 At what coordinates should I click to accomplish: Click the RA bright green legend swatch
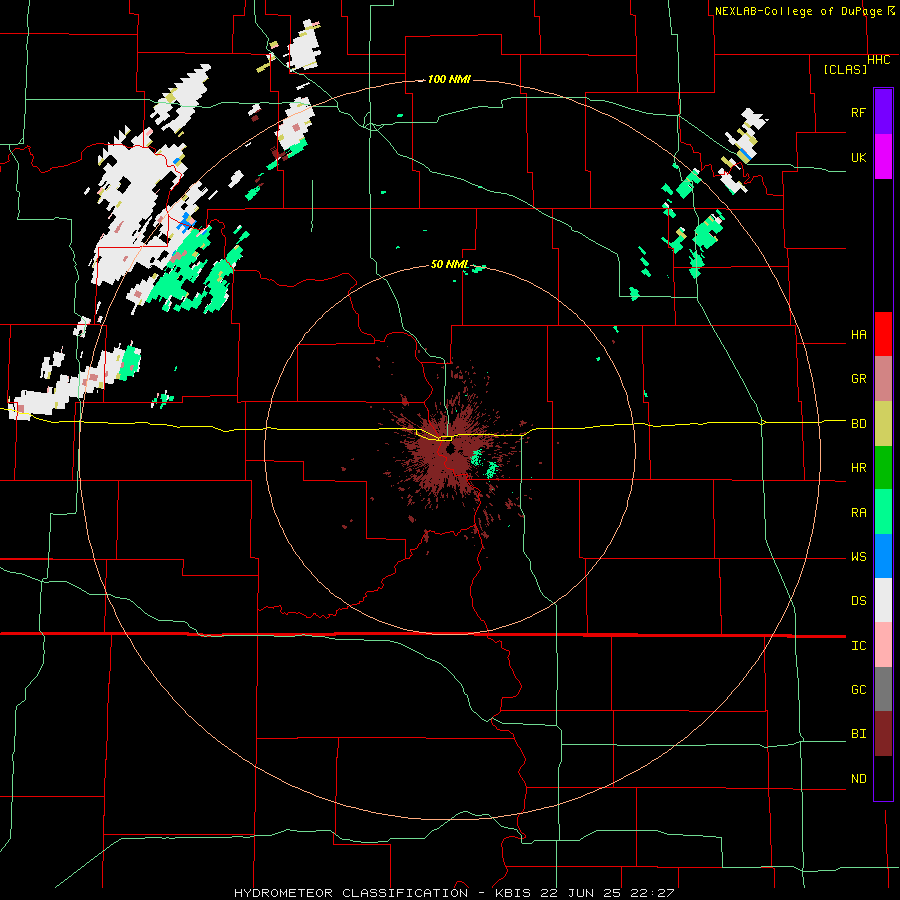point(883,512)
